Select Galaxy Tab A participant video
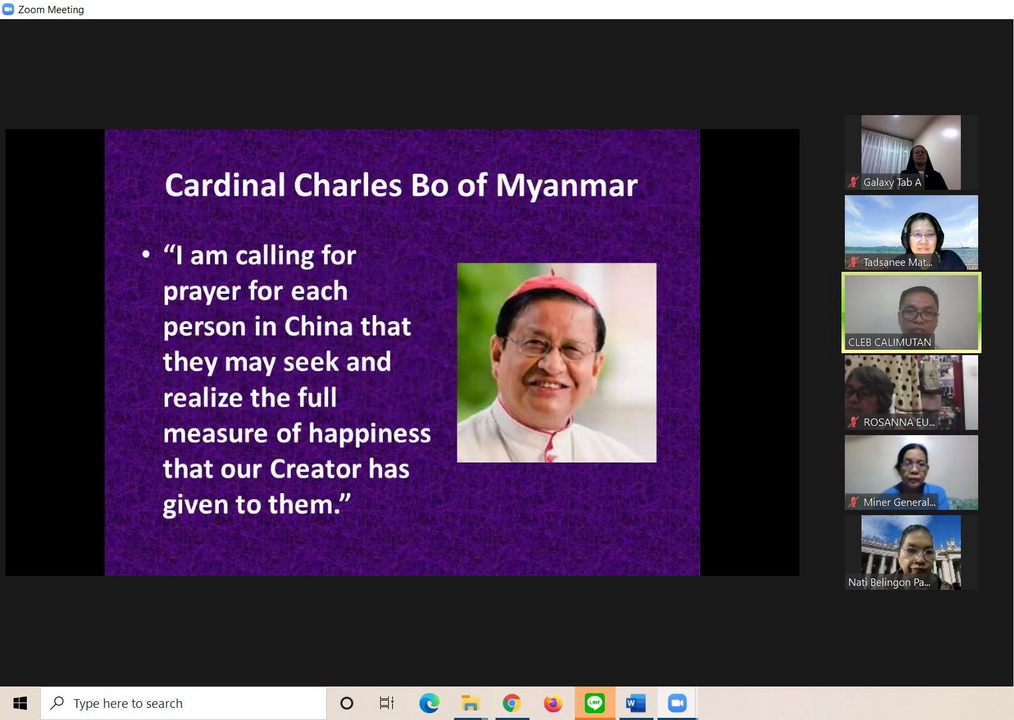Viewport: 1014px width, 720px height. [910, 152]
